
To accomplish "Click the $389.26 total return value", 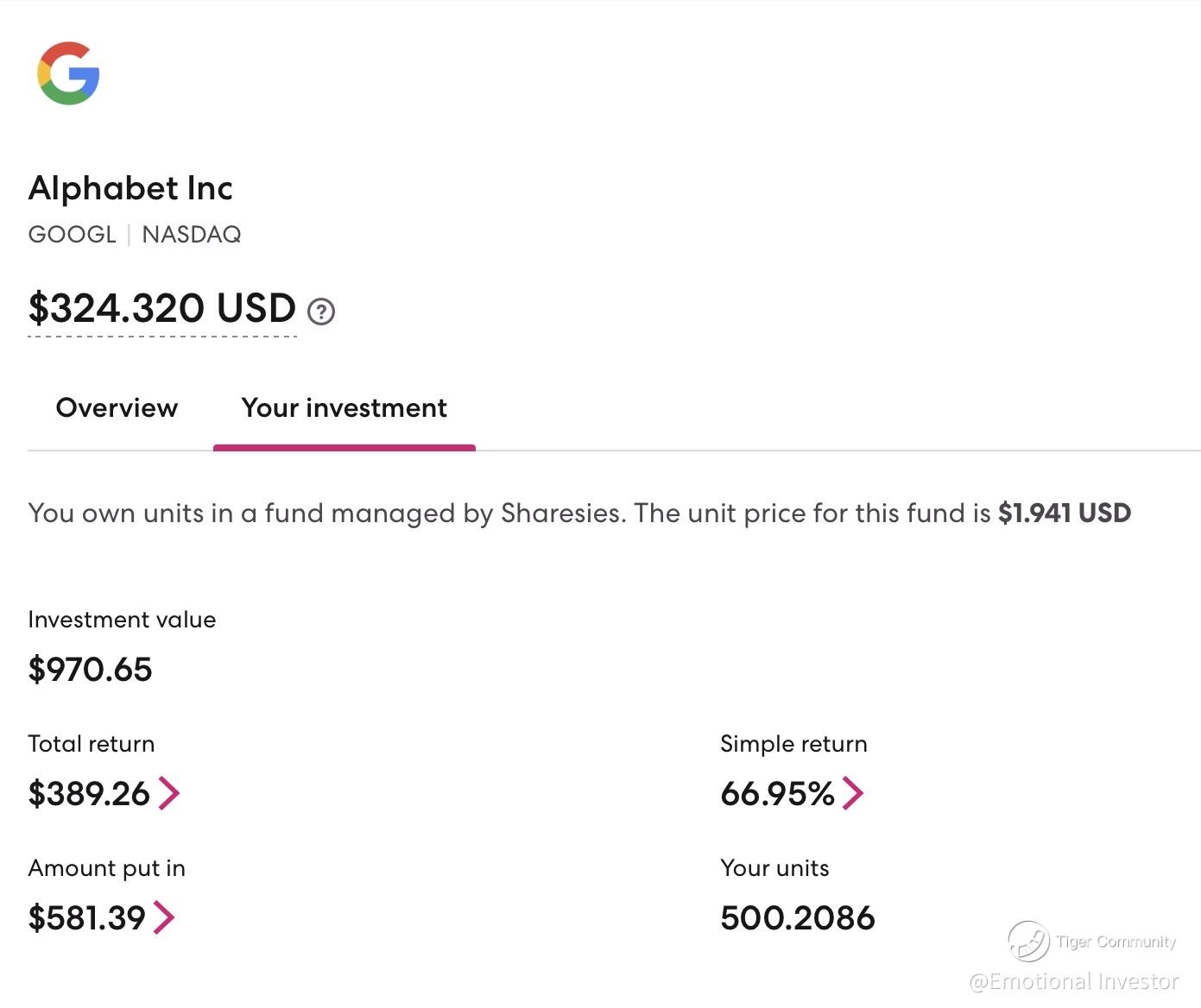I will click(89, 794).
